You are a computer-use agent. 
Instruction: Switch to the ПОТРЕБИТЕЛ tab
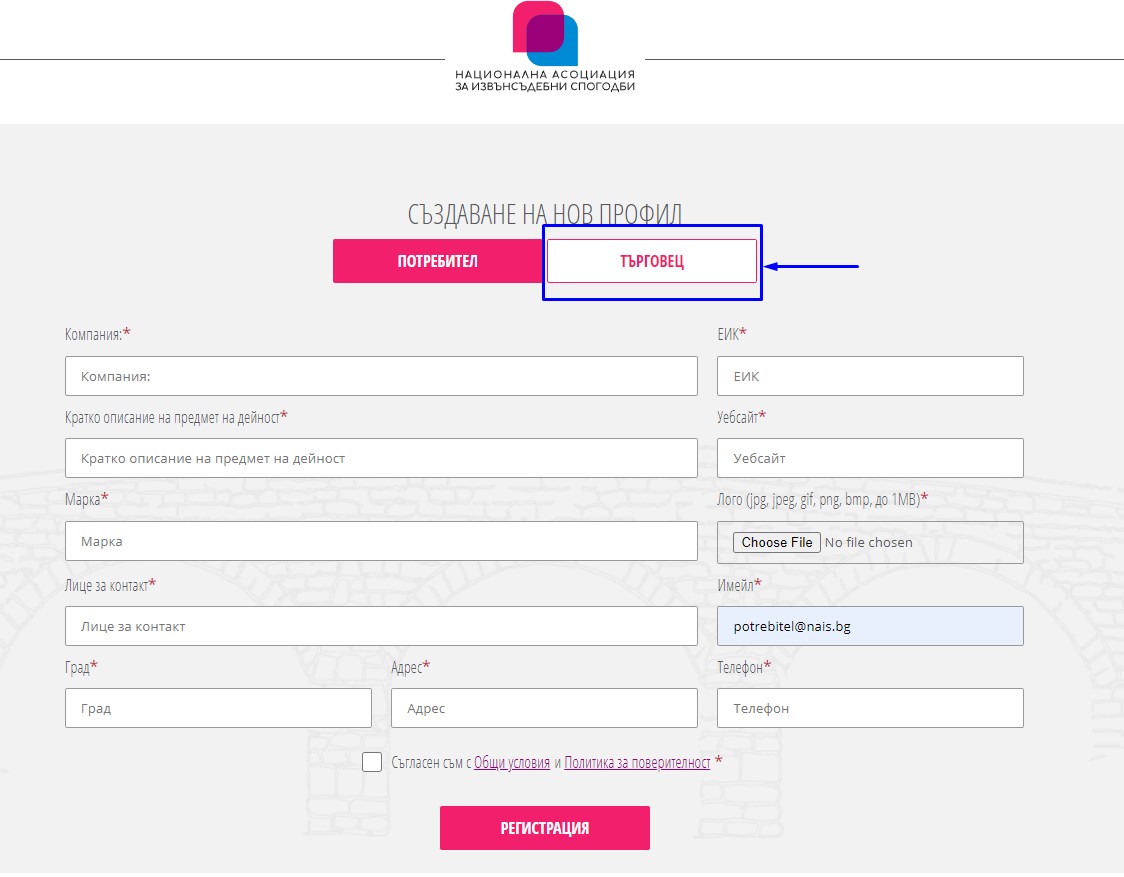click(x=437, y=261)
